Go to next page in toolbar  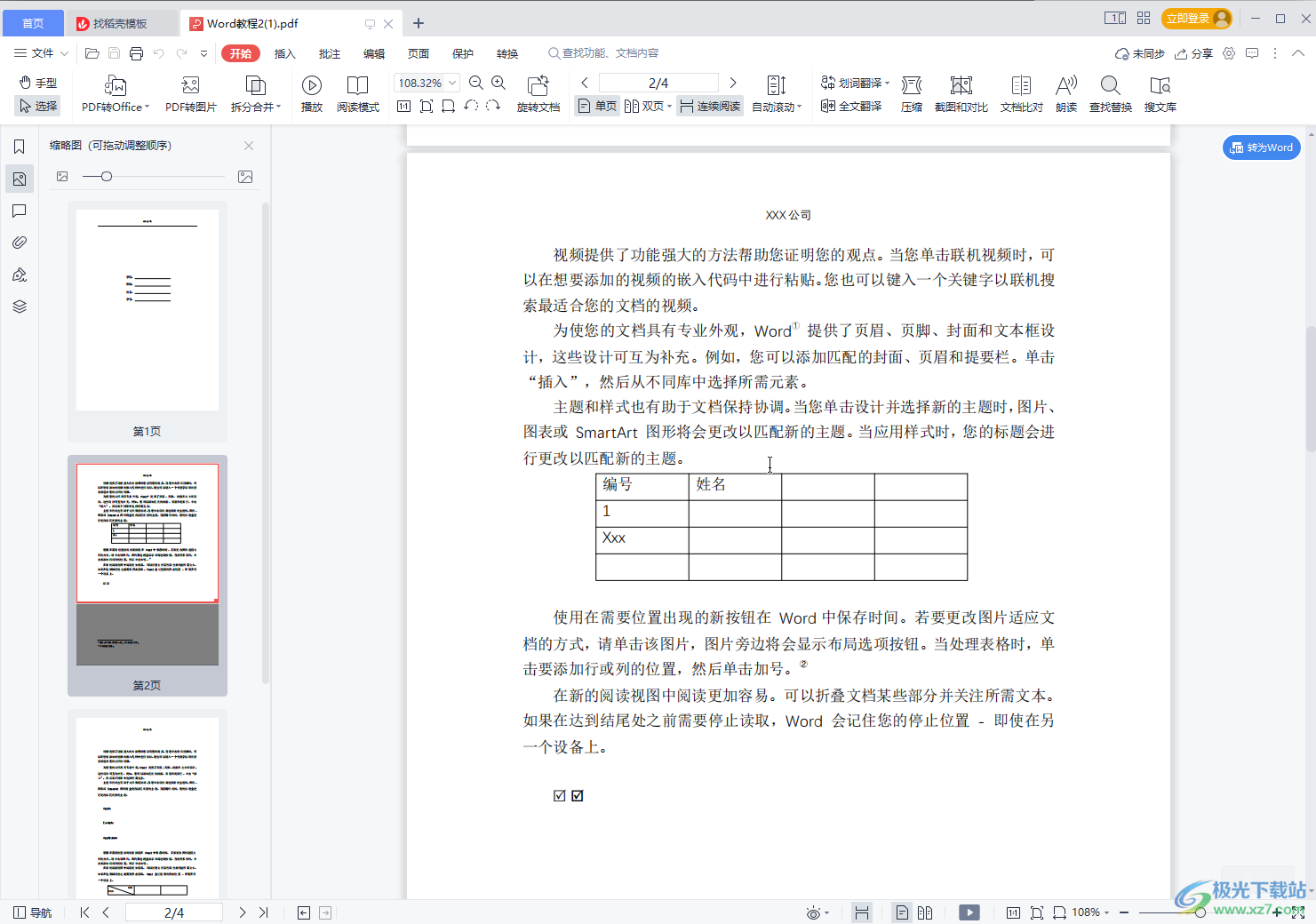point(733,83)
